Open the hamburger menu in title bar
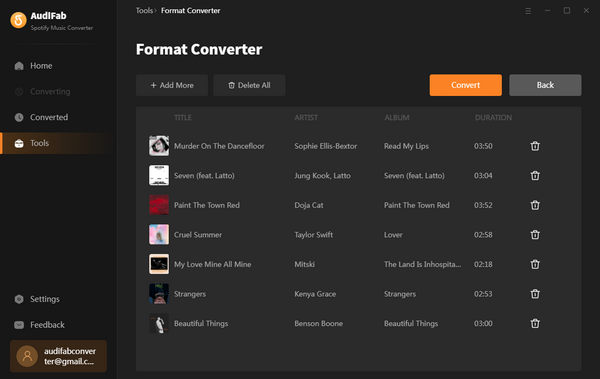 pos(528,11)
